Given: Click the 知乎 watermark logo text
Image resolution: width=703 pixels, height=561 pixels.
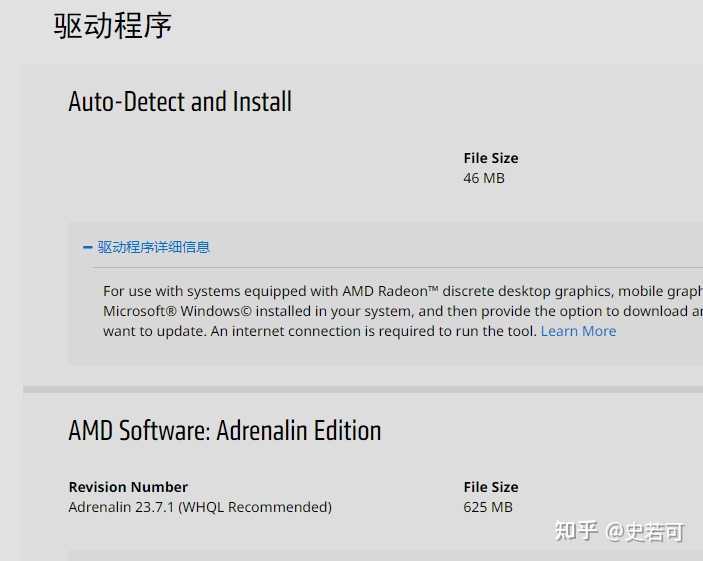Looking at the screenshot, I should point(576,531).
